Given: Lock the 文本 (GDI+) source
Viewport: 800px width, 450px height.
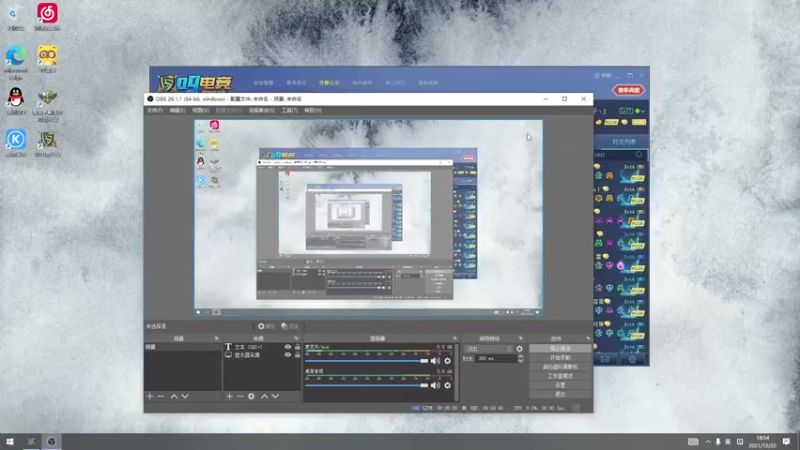Looking at the screenshot, I should [297, 347].
